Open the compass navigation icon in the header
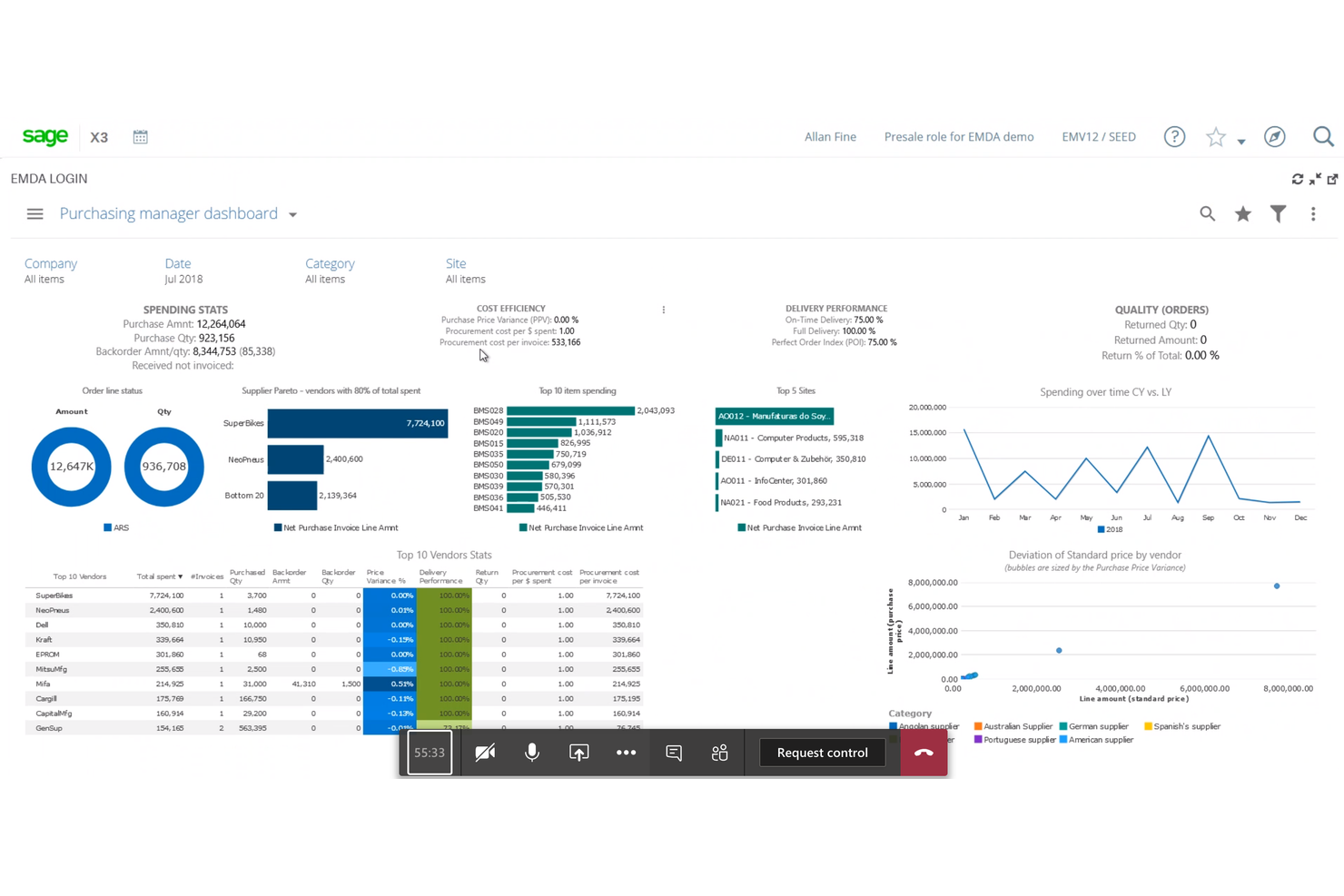Image resolution: width=1344 pixels, height=896 pixels. point(1274,136)
